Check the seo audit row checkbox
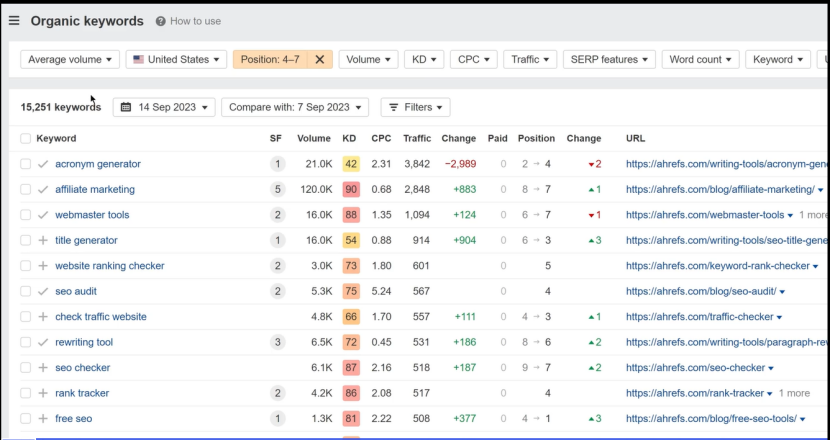Screen dimensions: 830x441 (x=25, y=291)
